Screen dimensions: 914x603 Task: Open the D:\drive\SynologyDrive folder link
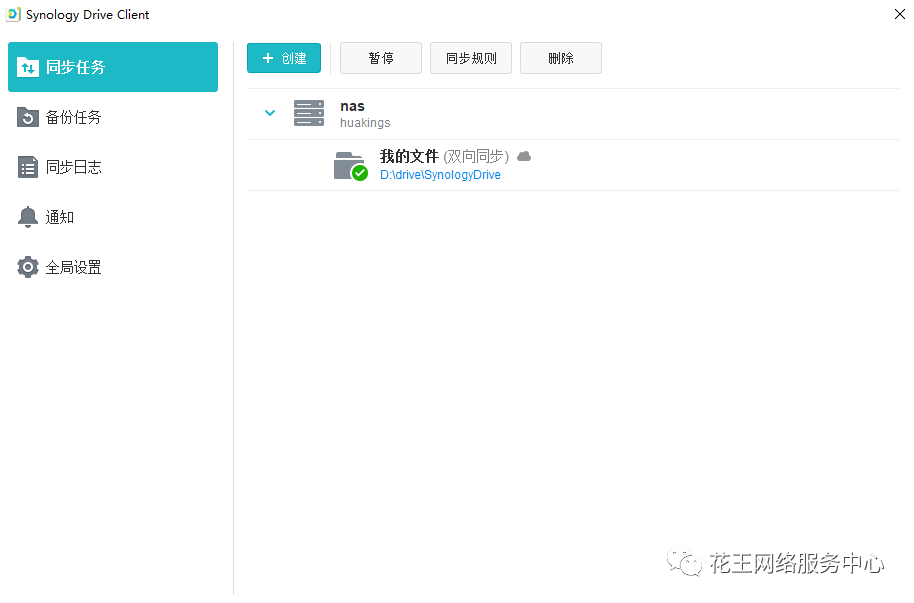pos(440,175)
